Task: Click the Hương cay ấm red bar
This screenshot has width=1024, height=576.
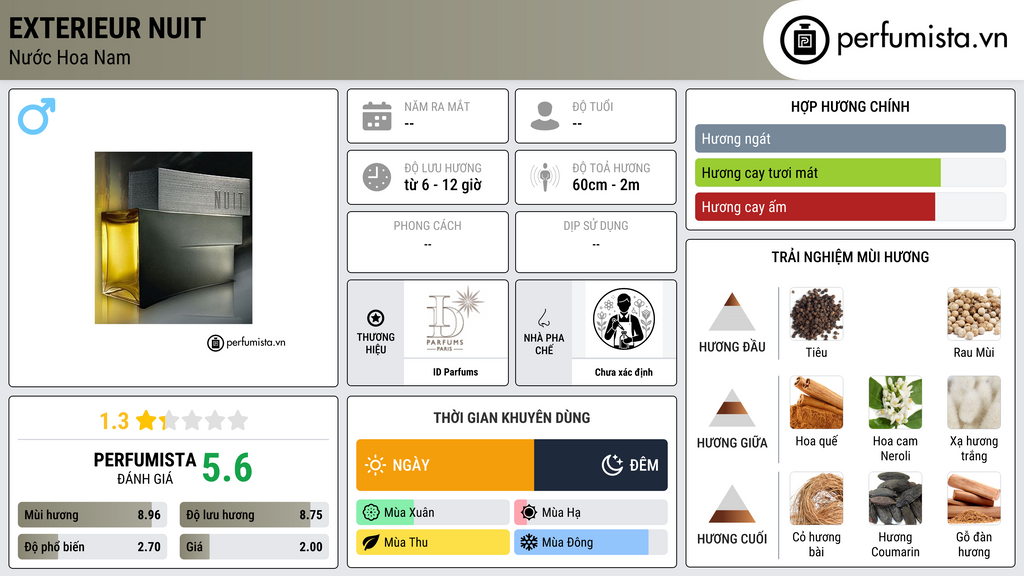Action: [850, 207]
